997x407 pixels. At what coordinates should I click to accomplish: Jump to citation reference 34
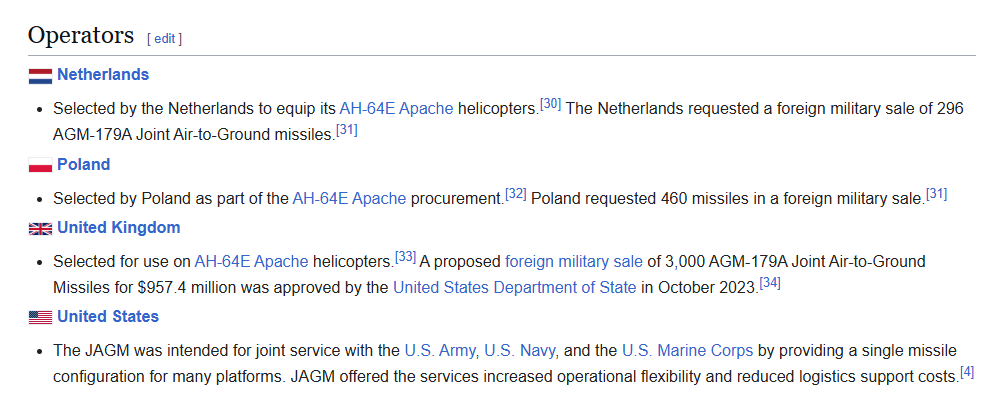tap(770, 282)
